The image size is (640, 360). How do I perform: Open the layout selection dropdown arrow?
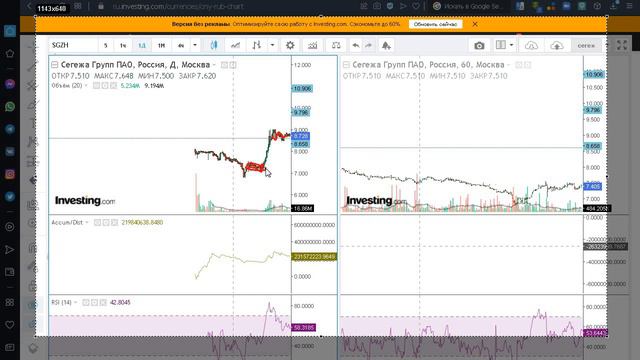(x=511, y=45)
